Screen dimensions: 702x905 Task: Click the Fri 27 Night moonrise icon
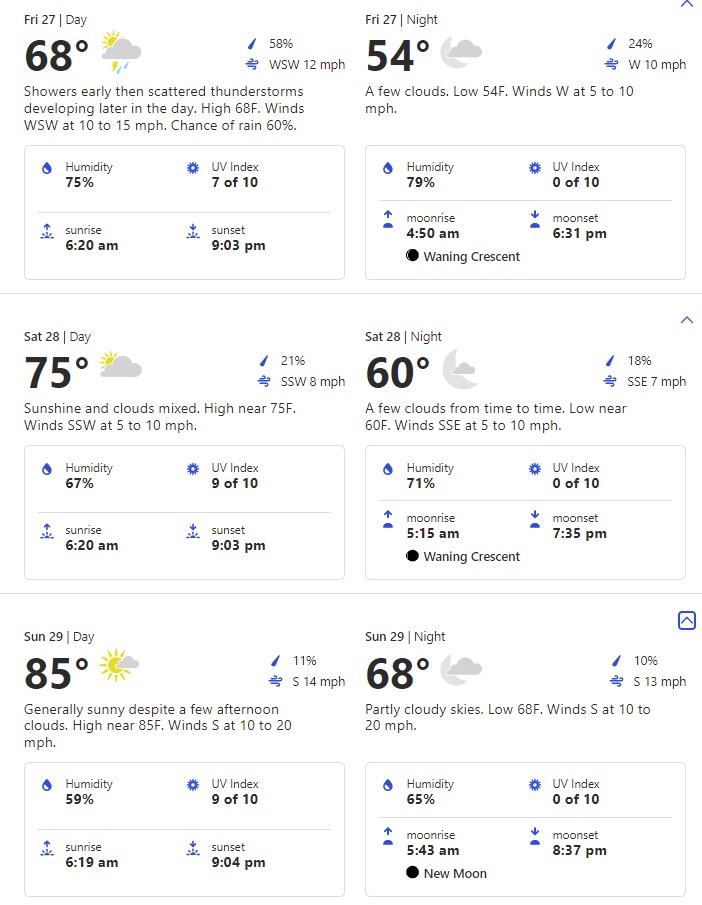388,219
